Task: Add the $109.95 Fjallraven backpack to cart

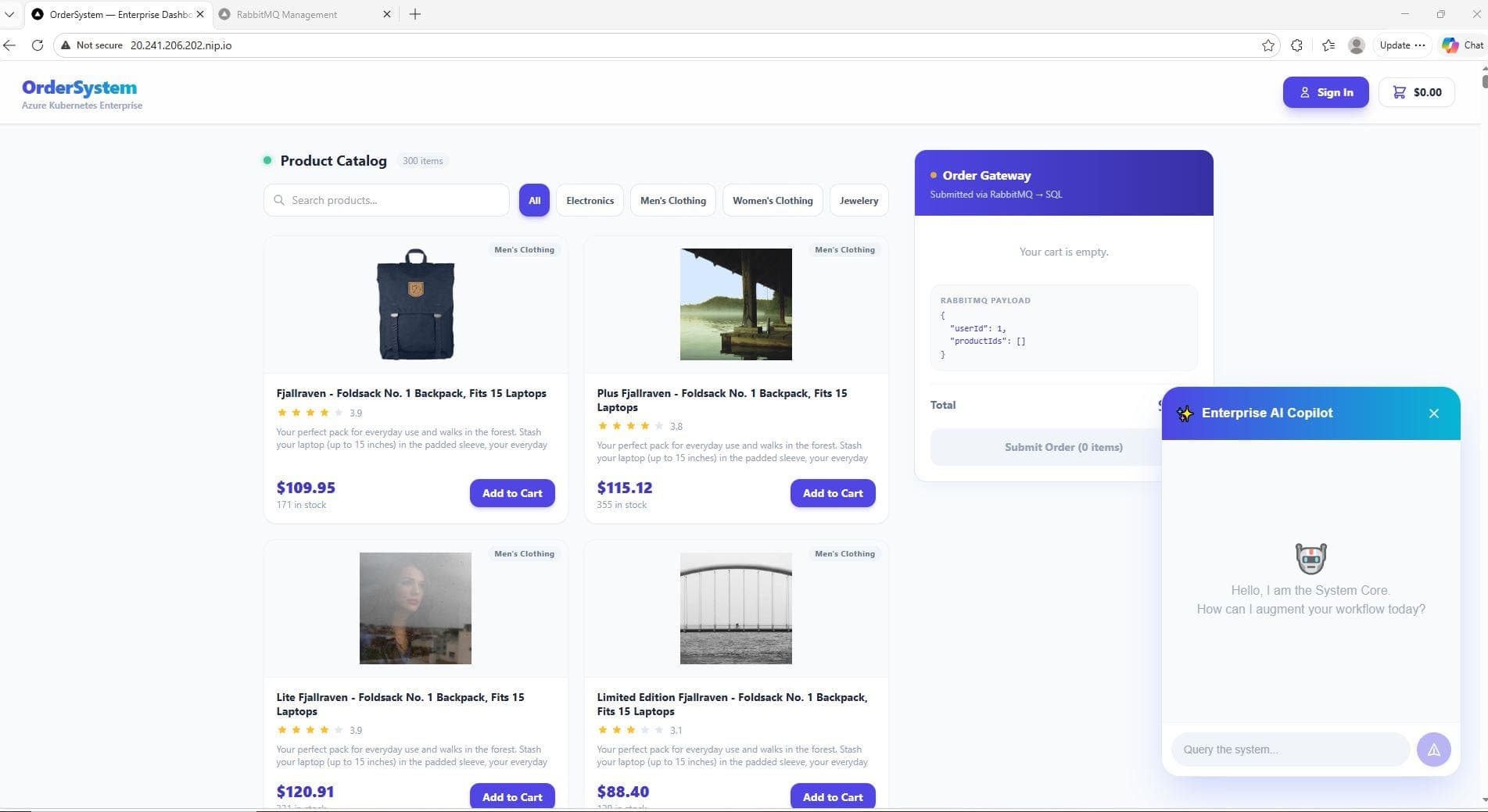Action: tap(512, 493)
